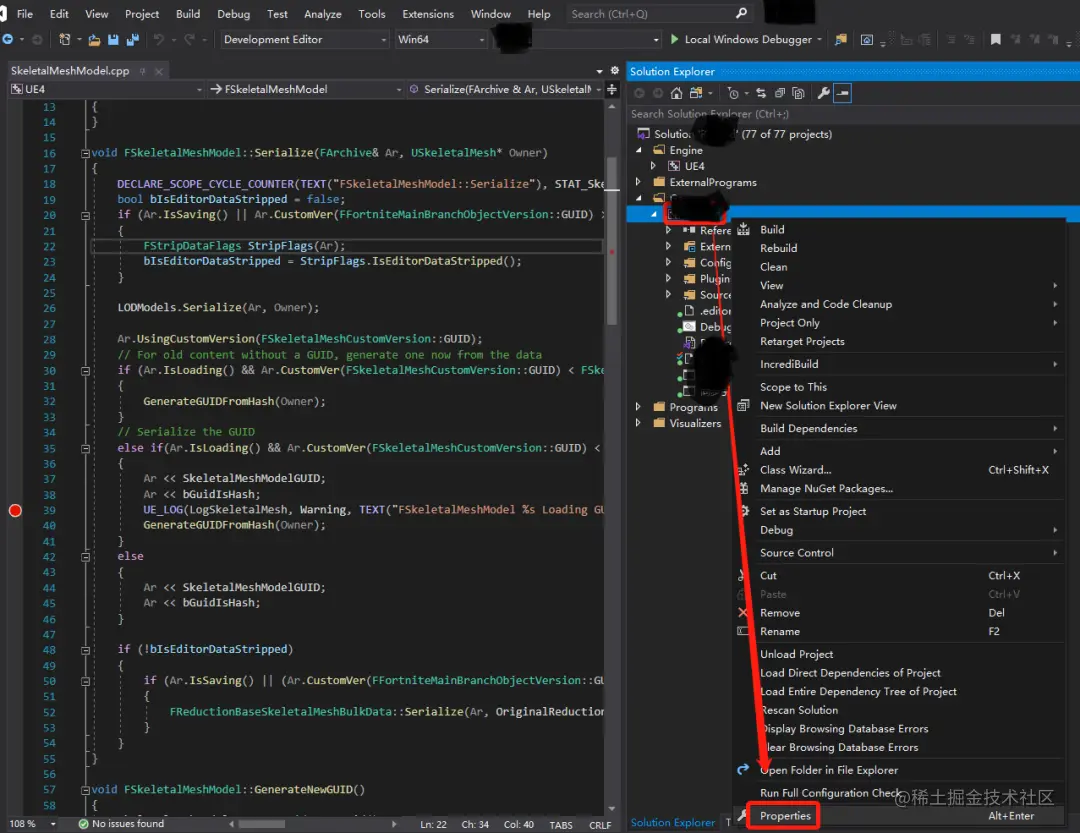The width and height of the screenshot is (1080, 833).
Task: Click the TABS indentation indicator
Action: point(561,825)
